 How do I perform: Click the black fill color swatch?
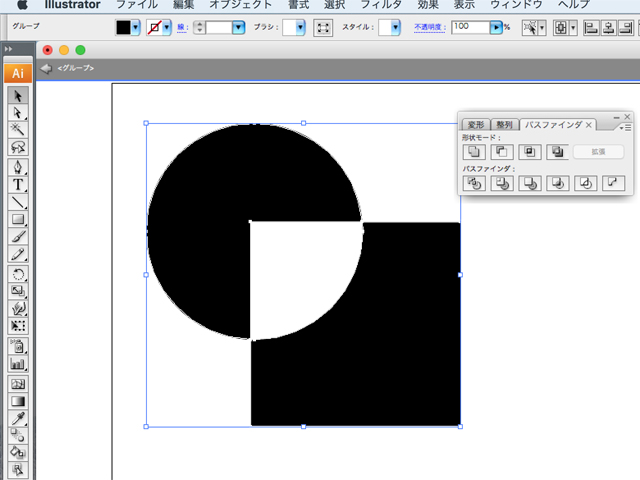123,28
